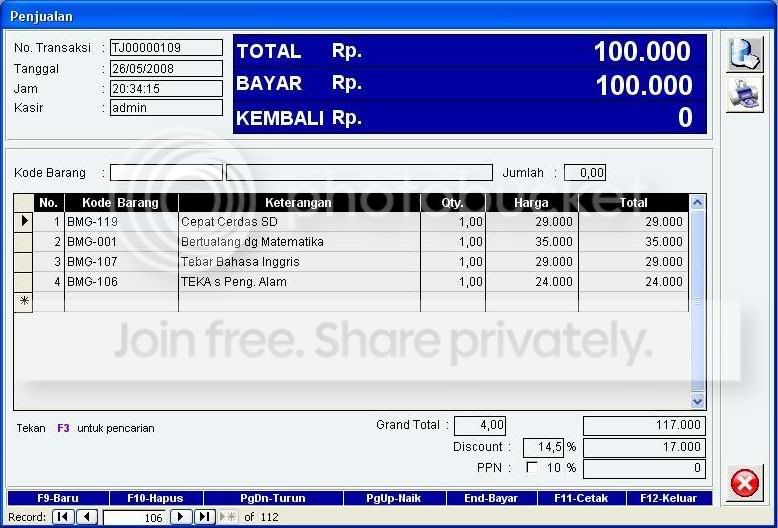Viewport: 778px width, 528px height.
Task: Click the vertical scrollbar track of the table
Action: pyautogui.click(x=698, y=302)
